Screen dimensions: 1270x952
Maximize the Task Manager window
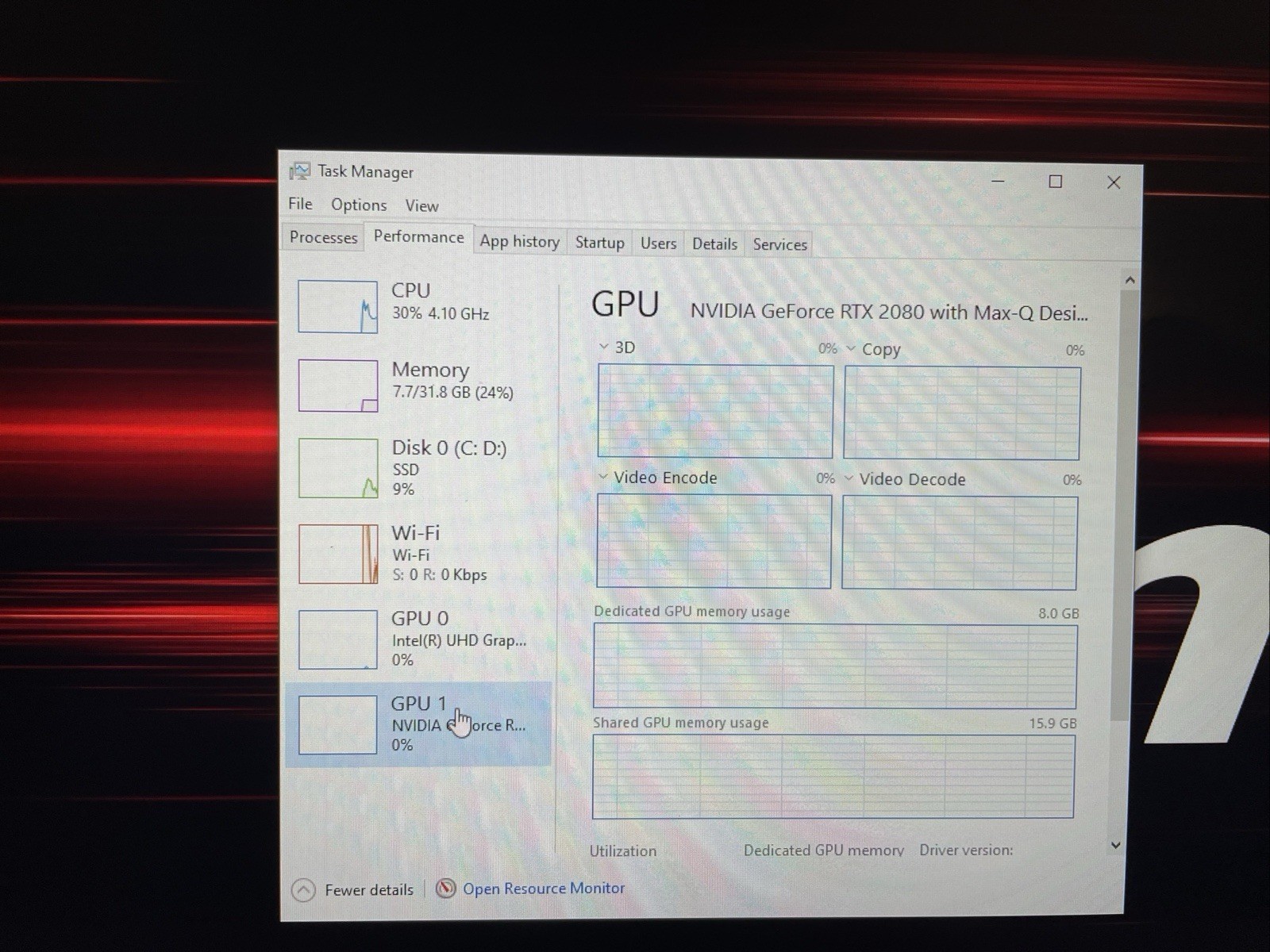pyautogui.click(x=1056, y=182)
